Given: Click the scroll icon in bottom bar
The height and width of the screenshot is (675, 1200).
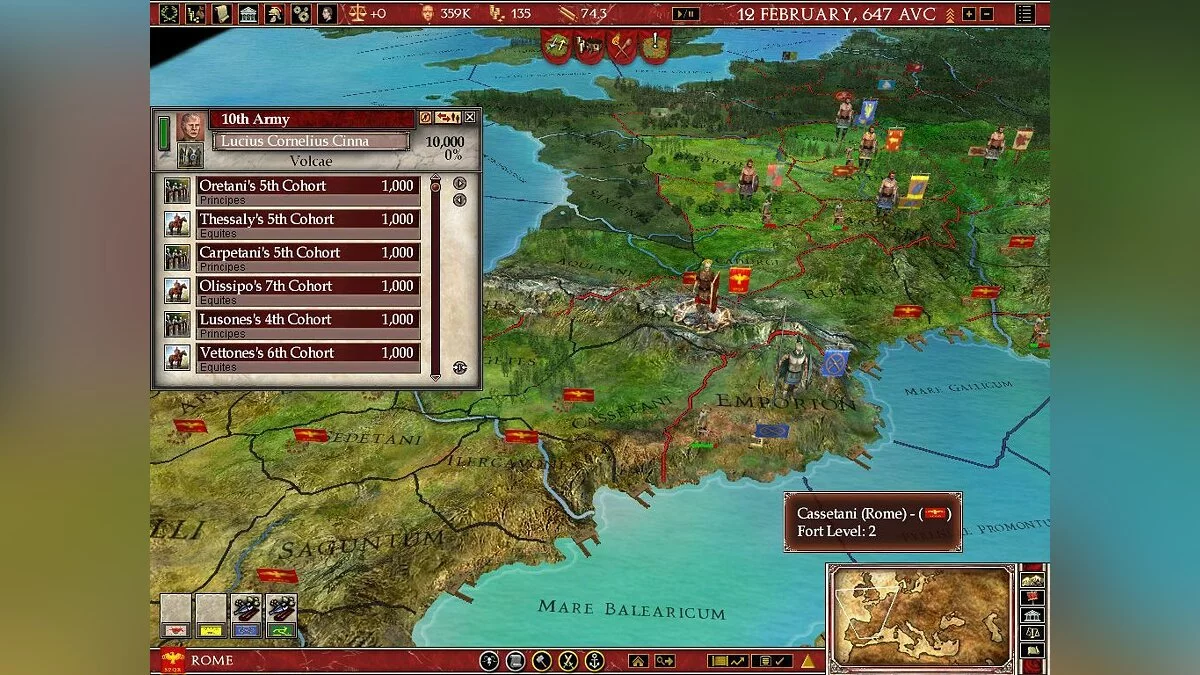Looking at the screenshot, I should pyautogui.click(x=515, y=660).
